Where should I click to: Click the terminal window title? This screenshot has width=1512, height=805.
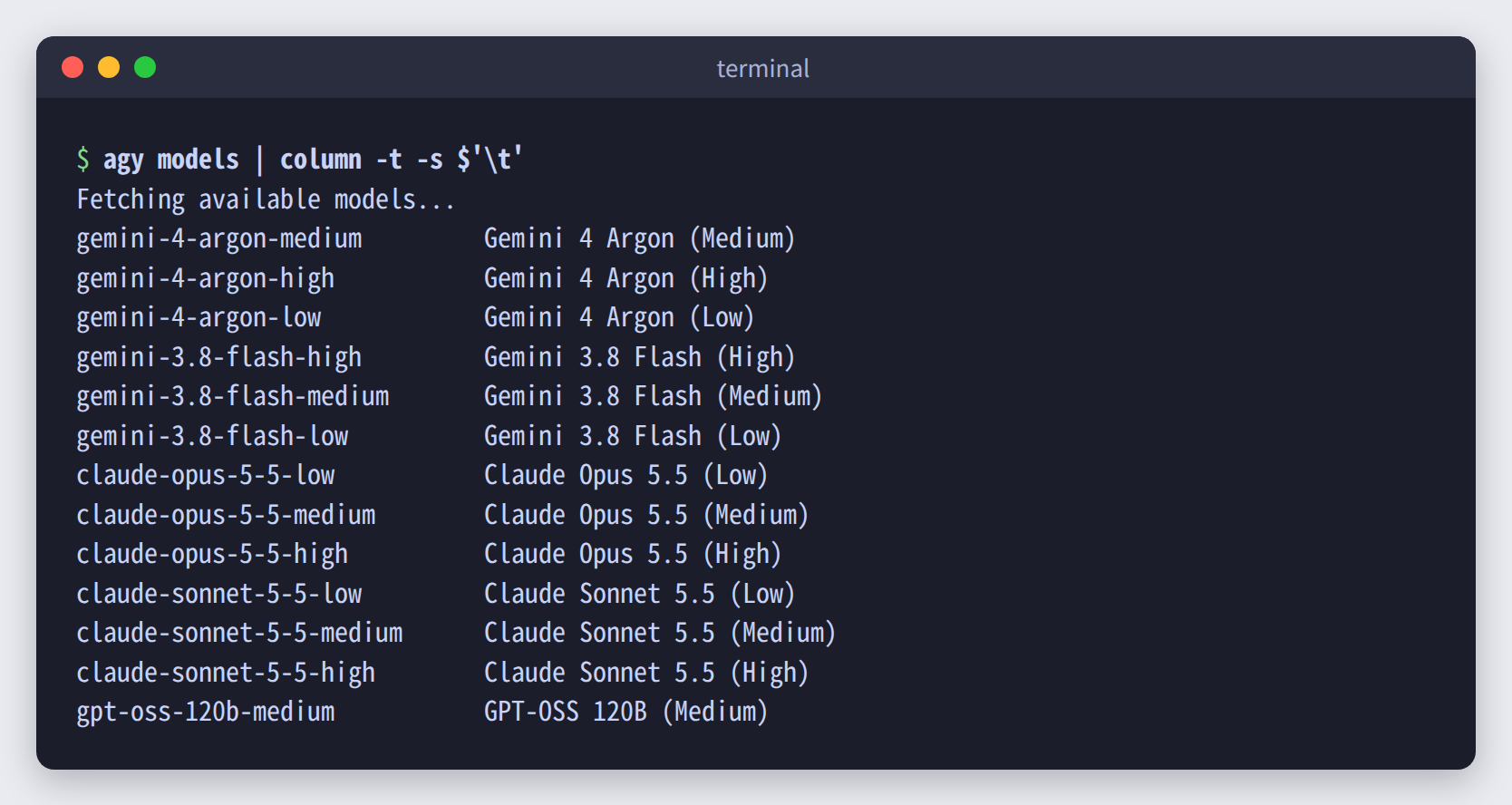[762, 69]
